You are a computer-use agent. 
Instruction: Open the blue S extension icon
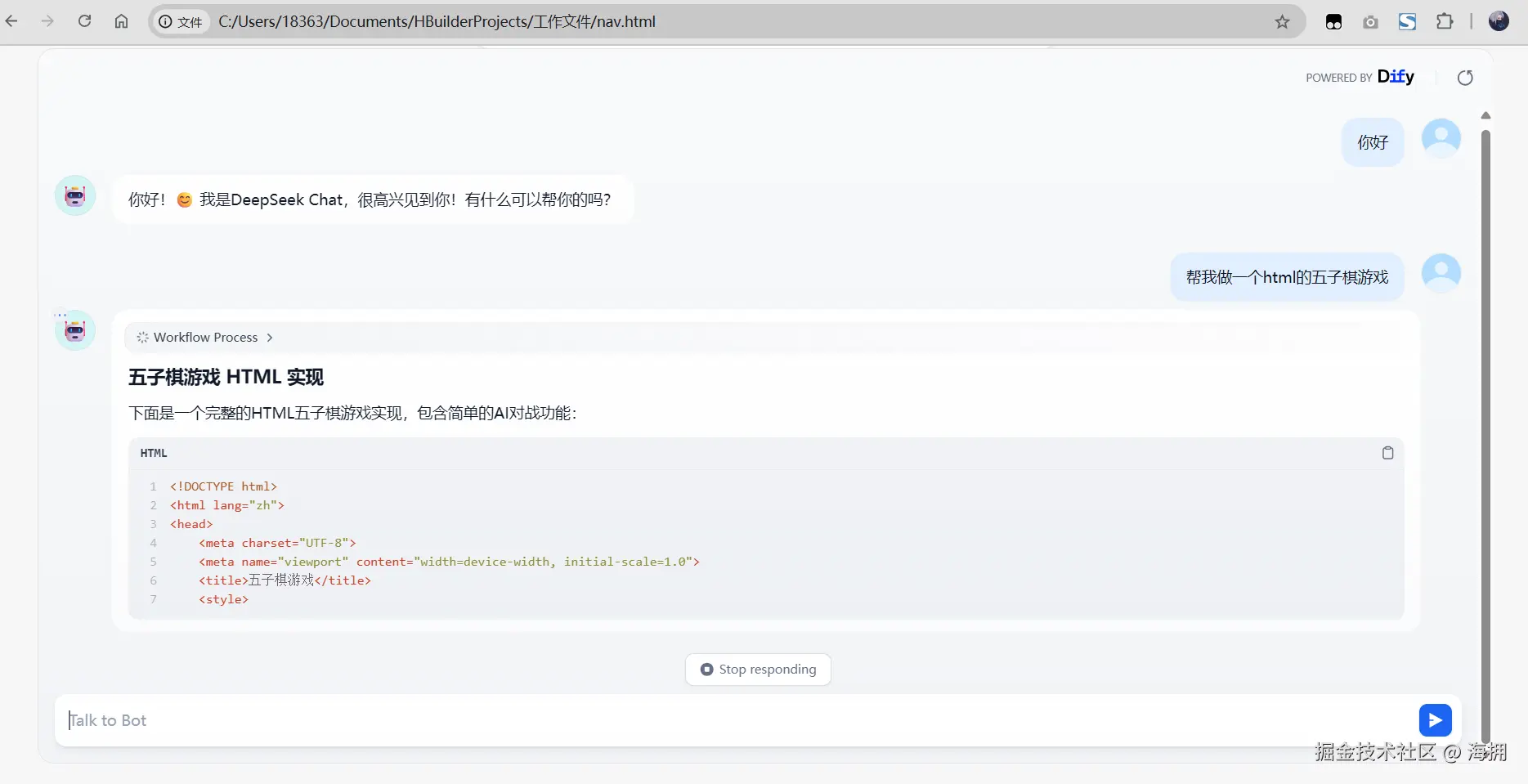tap(1407, 22)
